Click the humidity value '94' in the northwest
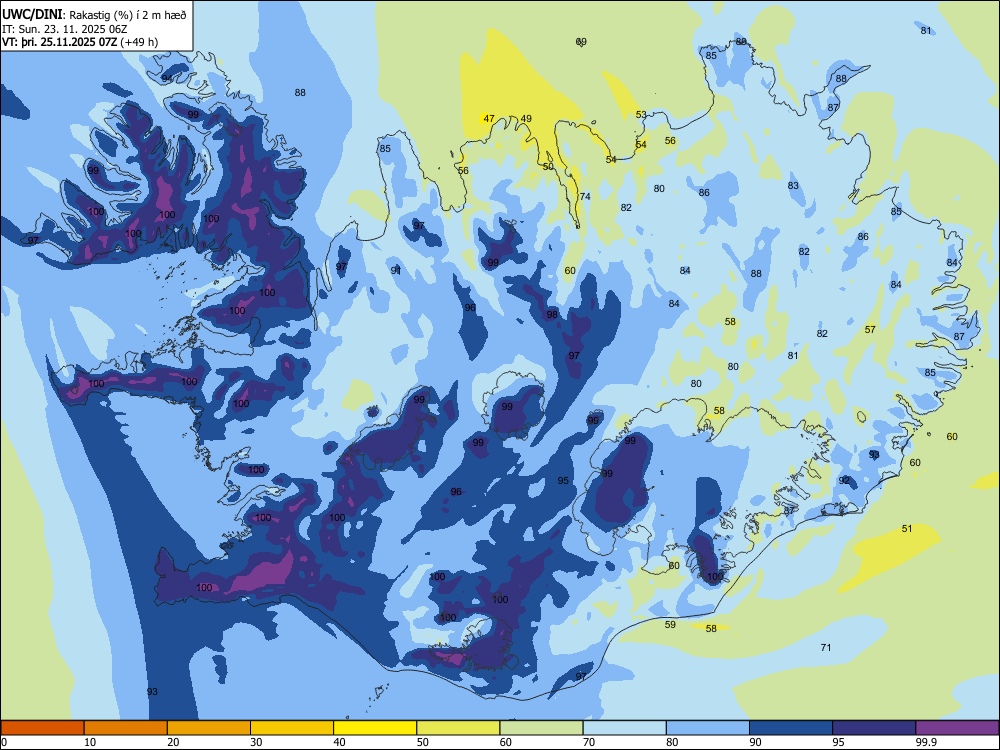This screenshot has height=750, width=1000. tap(167, 78)
